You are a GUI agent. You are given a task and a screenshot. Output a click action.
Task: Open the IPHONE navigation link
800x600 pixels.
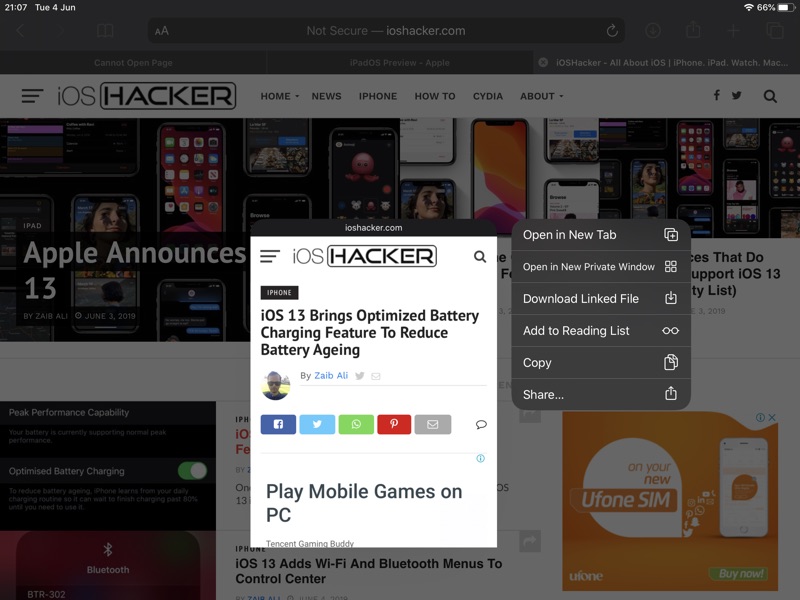tap(378, 96)
